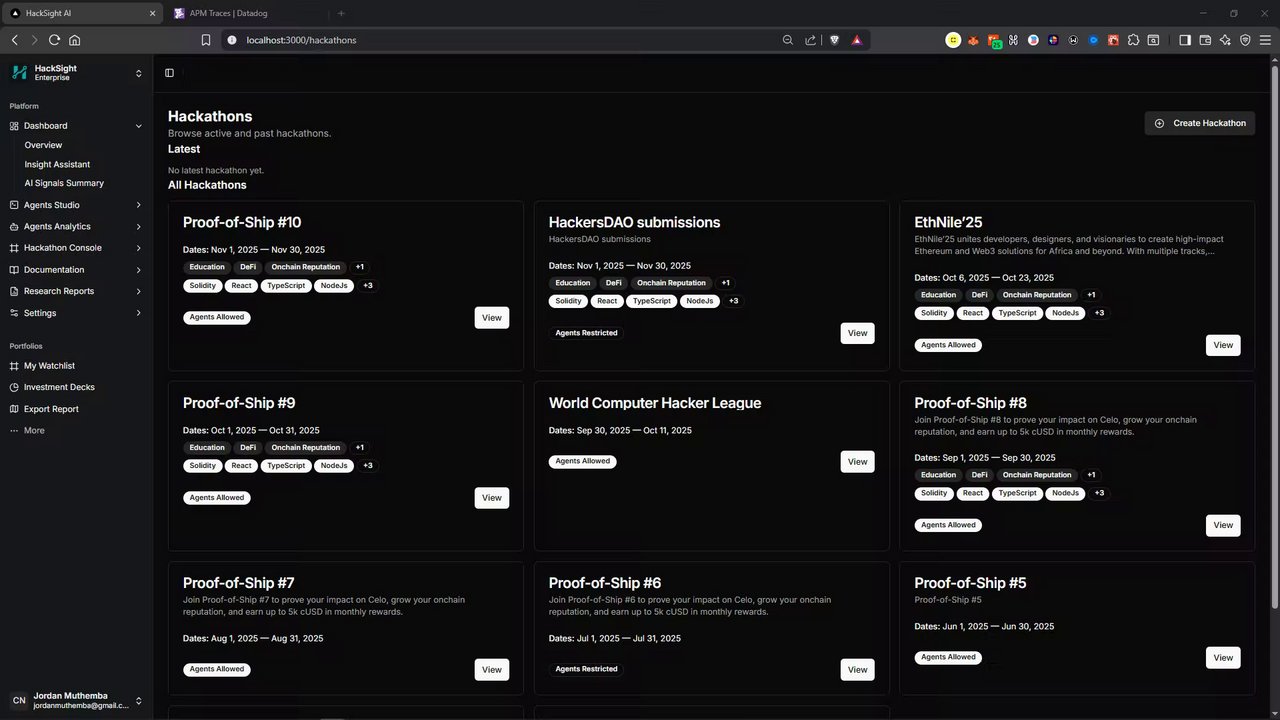Open the Insight Assistant menu item
The width and height of the screenshot is (1280, 720).
coord(57,164)
